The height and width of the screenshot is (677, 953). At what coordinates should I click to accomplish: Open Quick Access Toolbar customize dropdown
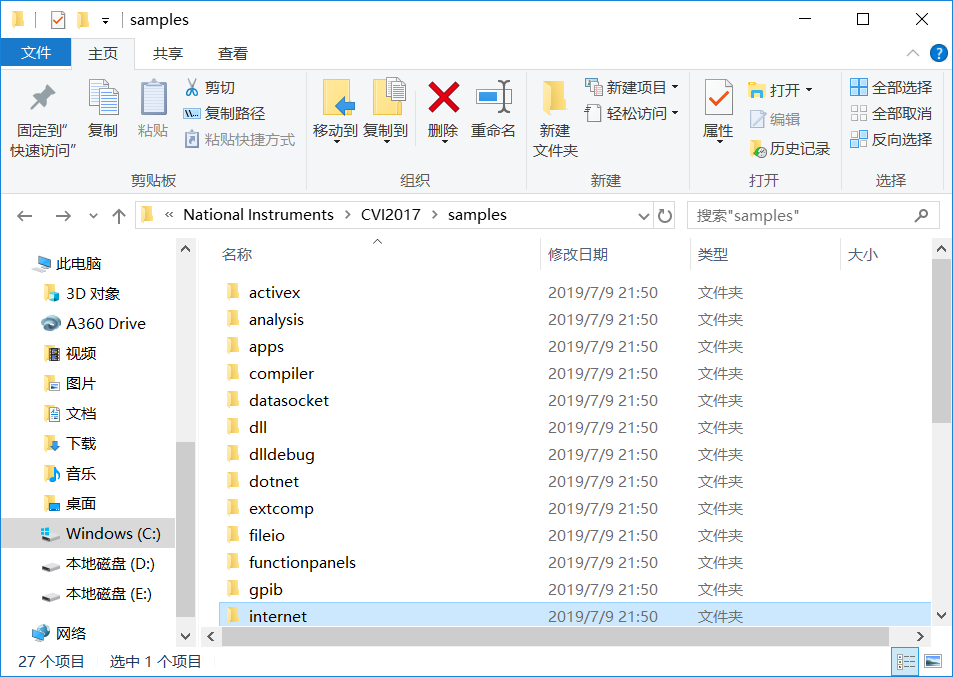106,21
